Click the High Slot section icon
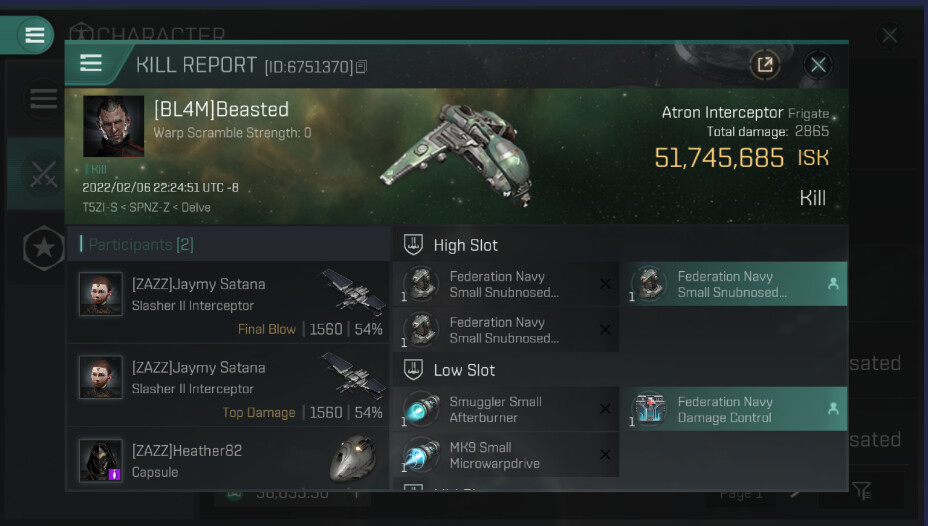This screenshot has width=928, height=526. pyautogui.click(x=413, y=245)
